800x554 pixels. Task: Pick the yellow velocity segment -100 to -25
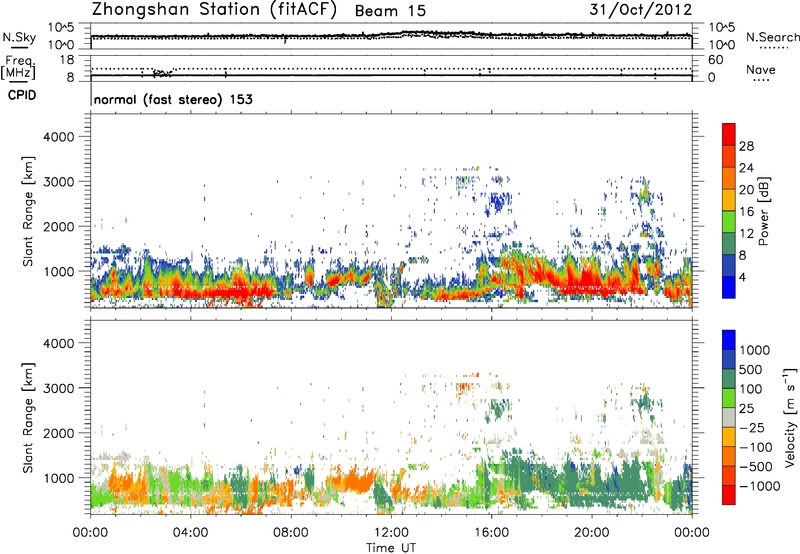[729, 437]
